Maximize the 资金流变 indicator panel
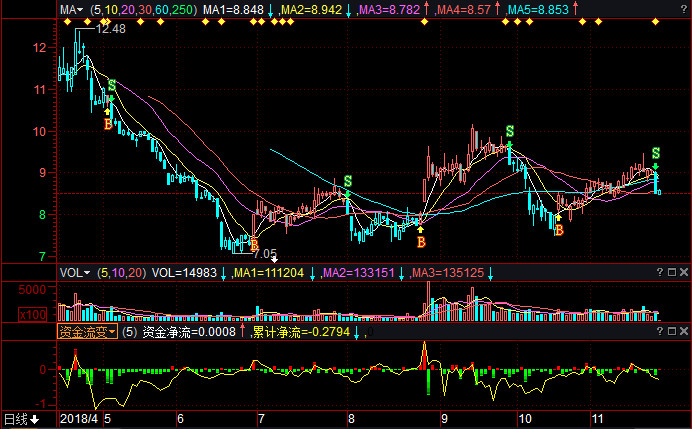 [x=672, y=331]
